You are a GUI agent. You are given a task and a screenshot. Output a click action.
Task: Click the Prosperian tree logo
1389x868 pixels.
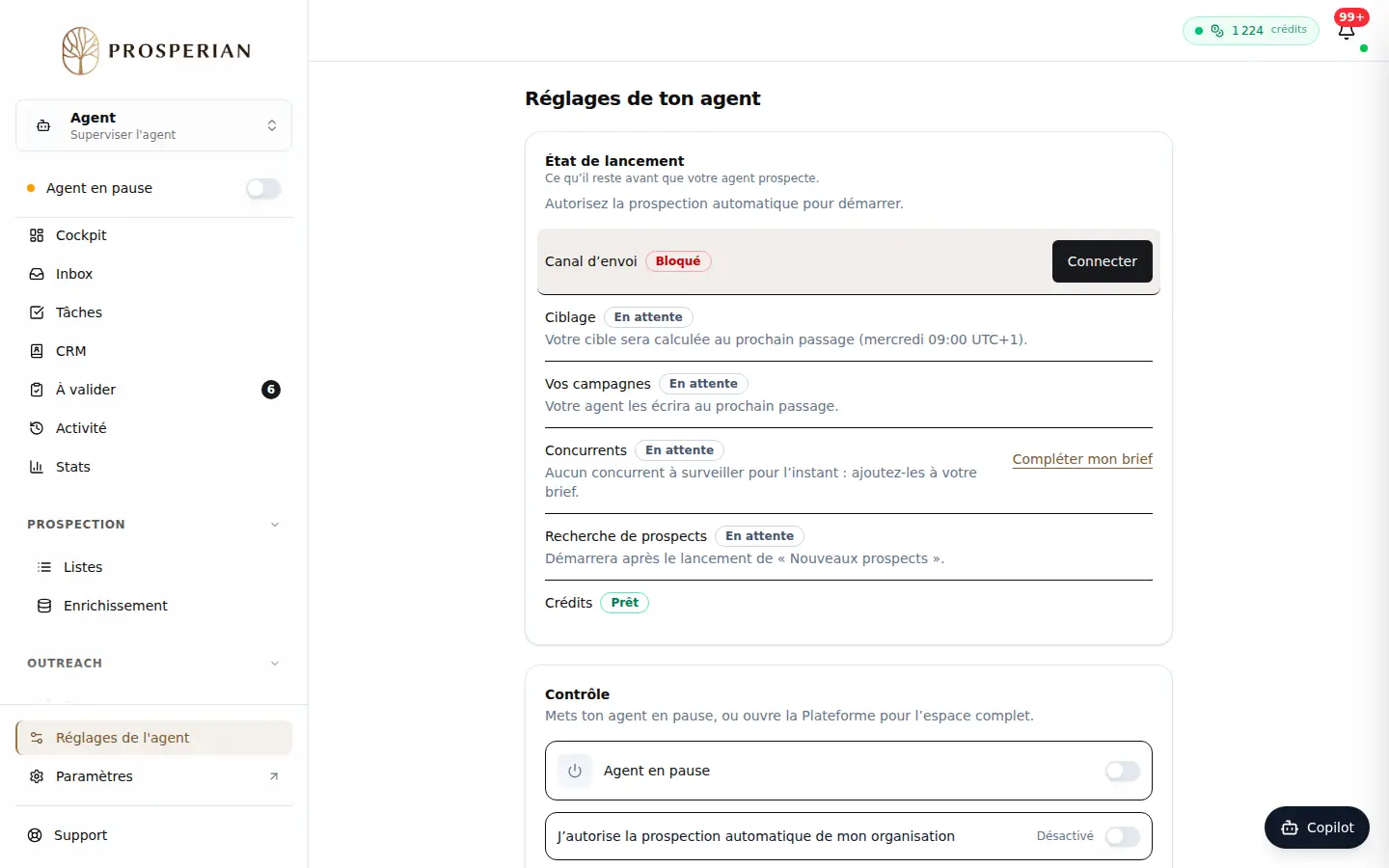coord(81,50)
